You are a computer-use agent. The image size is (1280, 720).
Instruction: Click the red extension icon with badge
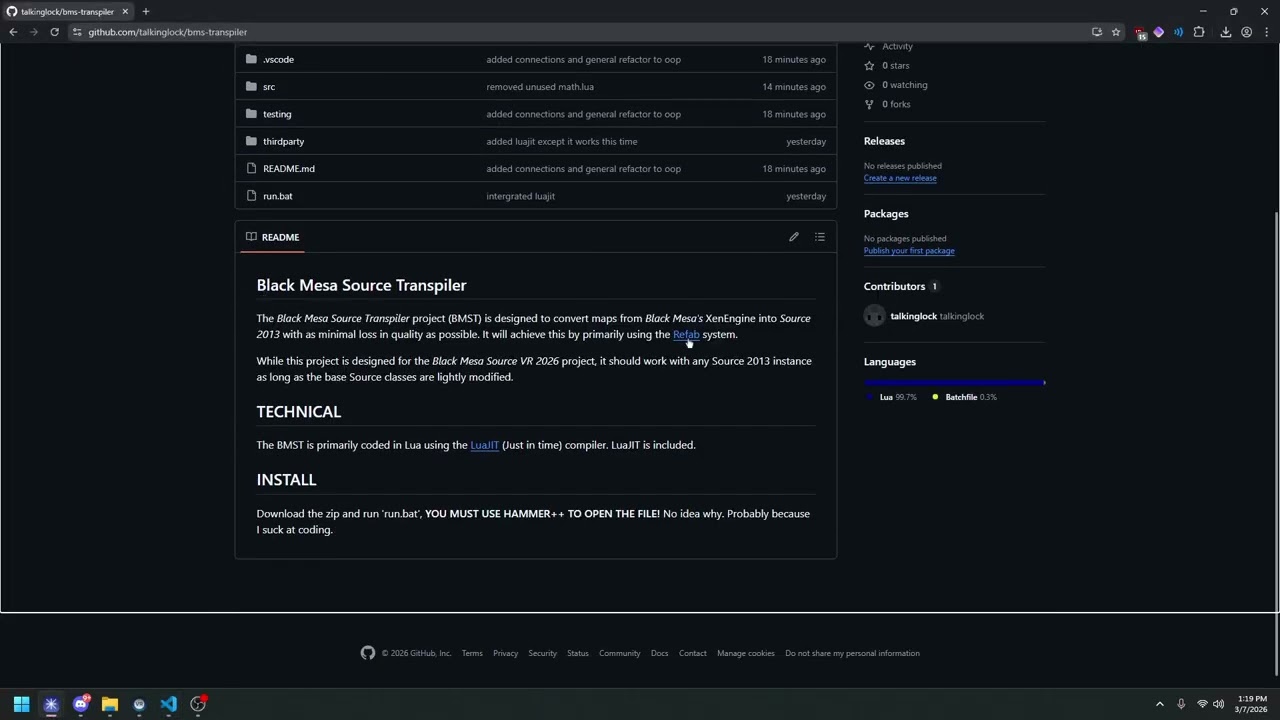coord(1141,32)
